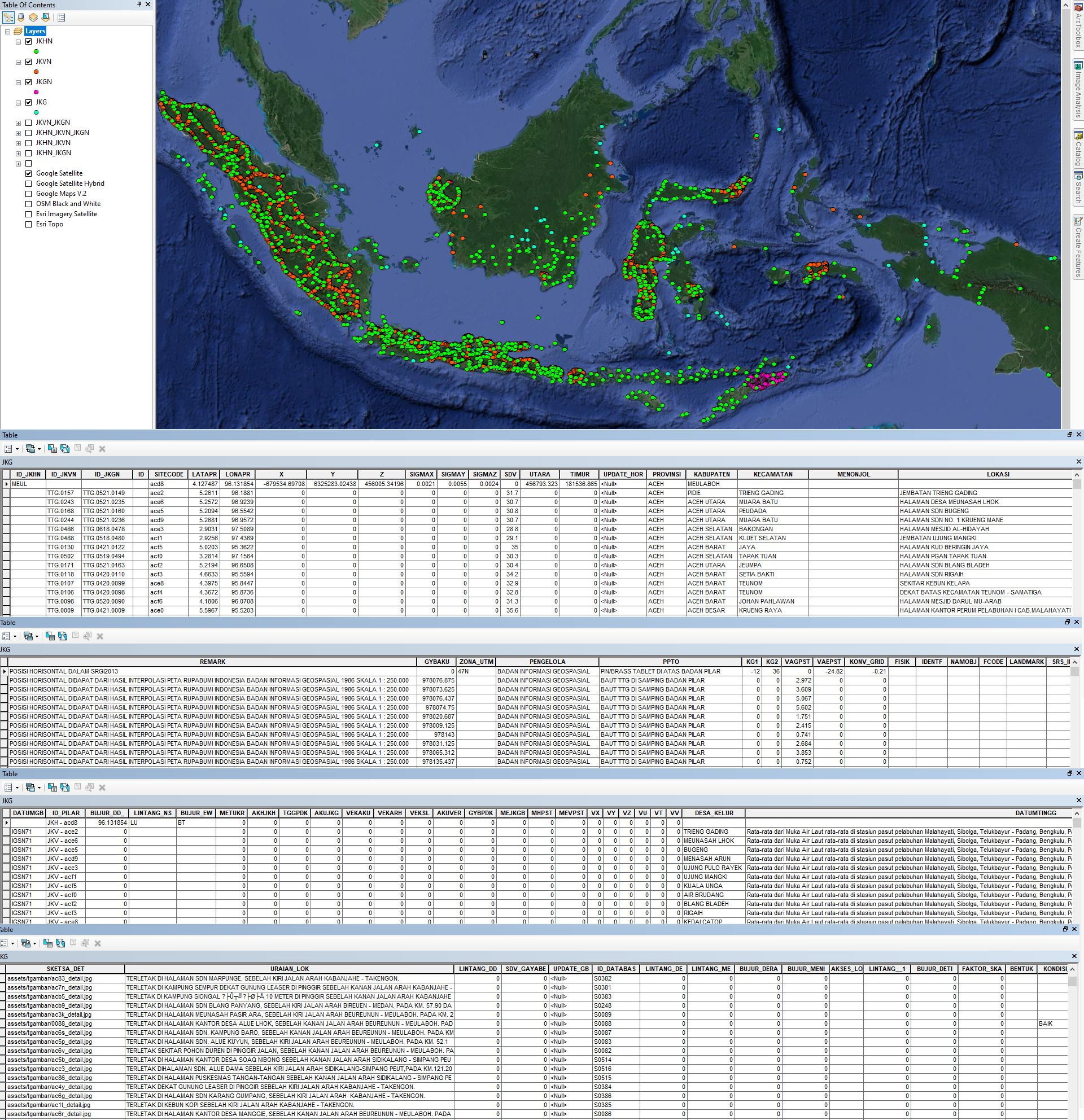Select the MEUL row in the JKG attribute table
The height and width of the screenshot is (1120, 1084).
tap(6, 483)
